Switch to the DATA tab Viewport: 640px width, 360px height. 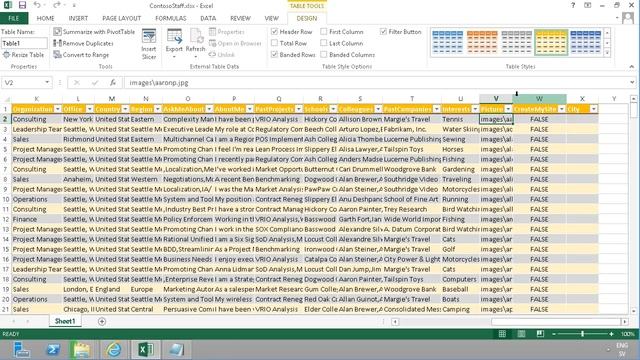(208, 18)
